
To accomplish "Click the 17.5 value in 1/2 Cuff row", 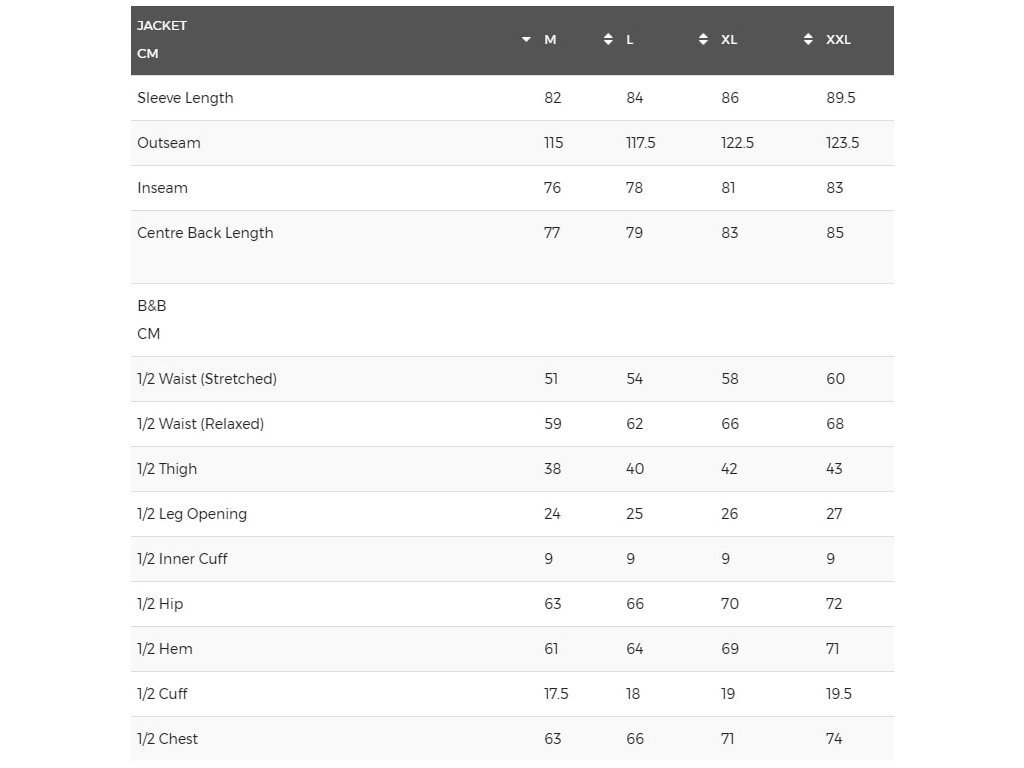I will [x=556, y=694].
